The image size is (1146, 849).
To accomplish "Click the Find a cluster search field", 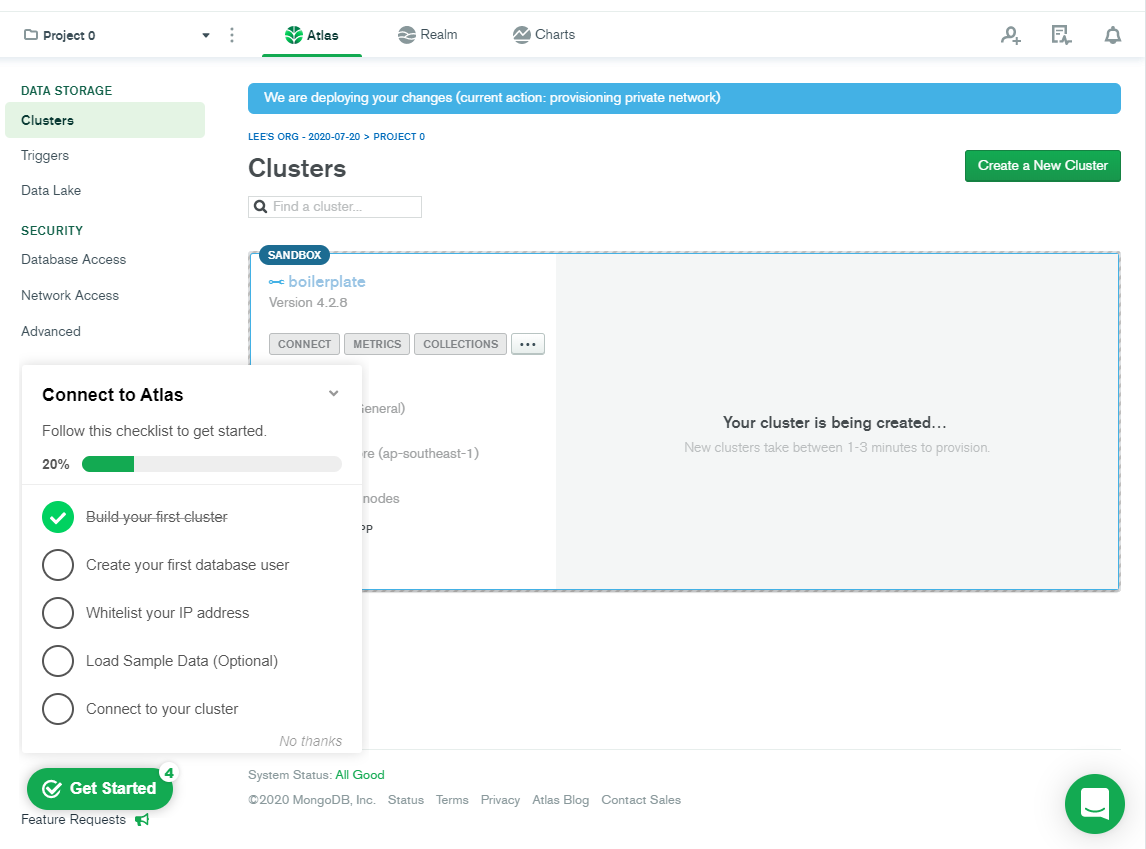I will coord(335,207).
